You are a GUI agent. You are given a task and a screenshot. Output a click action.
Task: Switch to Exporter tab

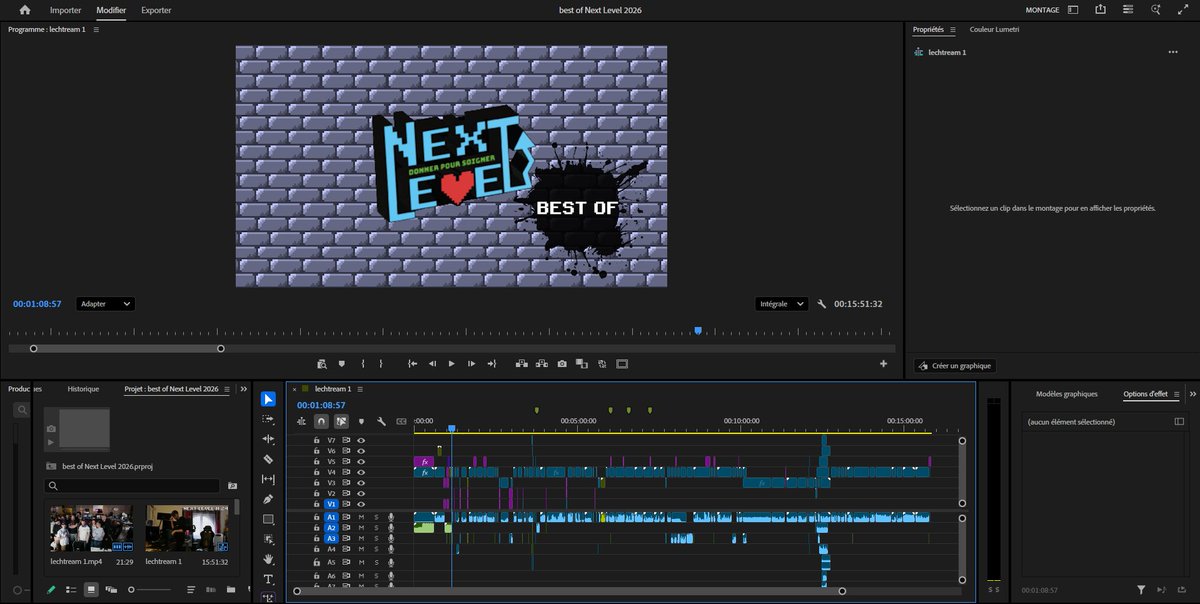click(156, 10)
